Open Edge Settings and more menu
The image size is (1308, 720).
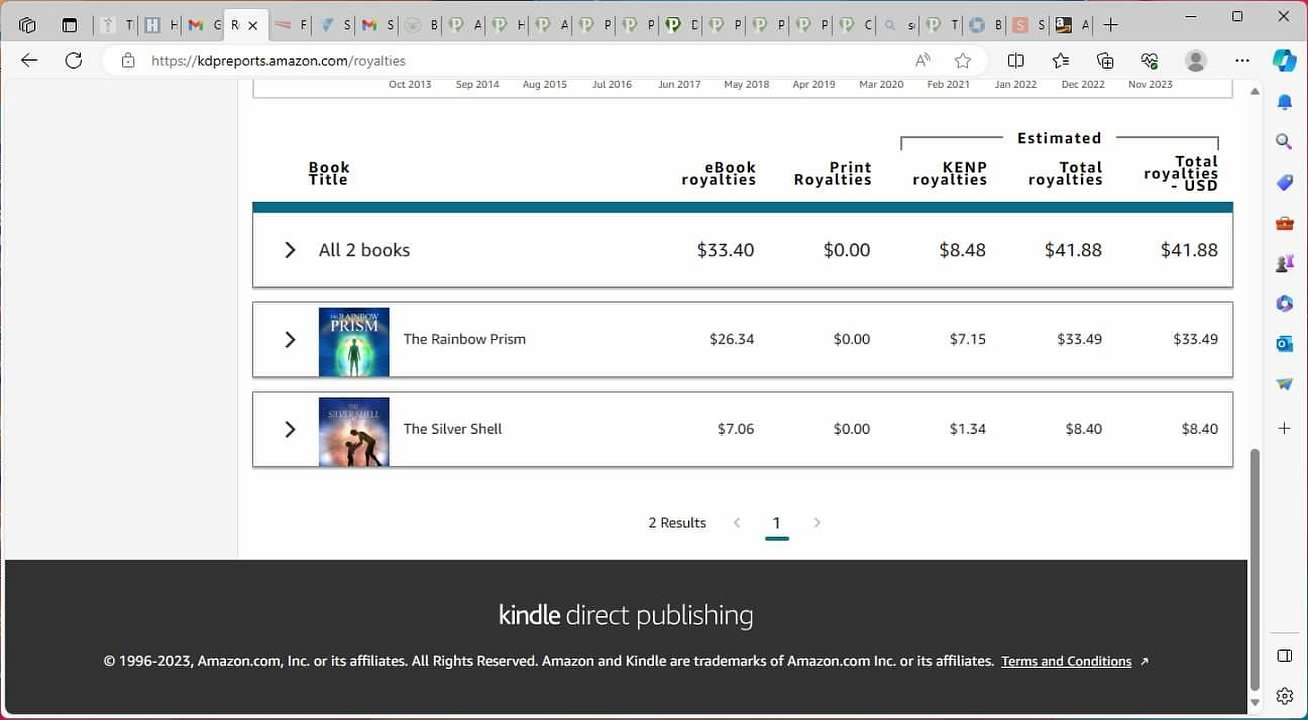coord(1242,61)
